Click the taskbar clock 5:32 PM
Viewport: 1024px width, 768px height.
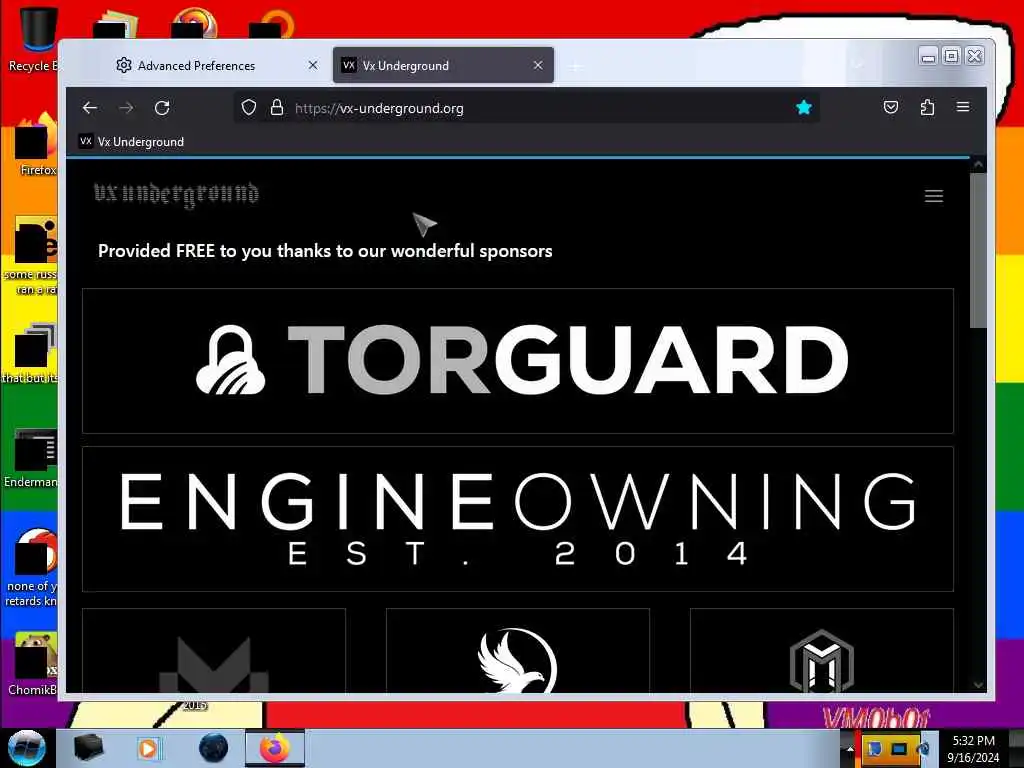[973, 748]
